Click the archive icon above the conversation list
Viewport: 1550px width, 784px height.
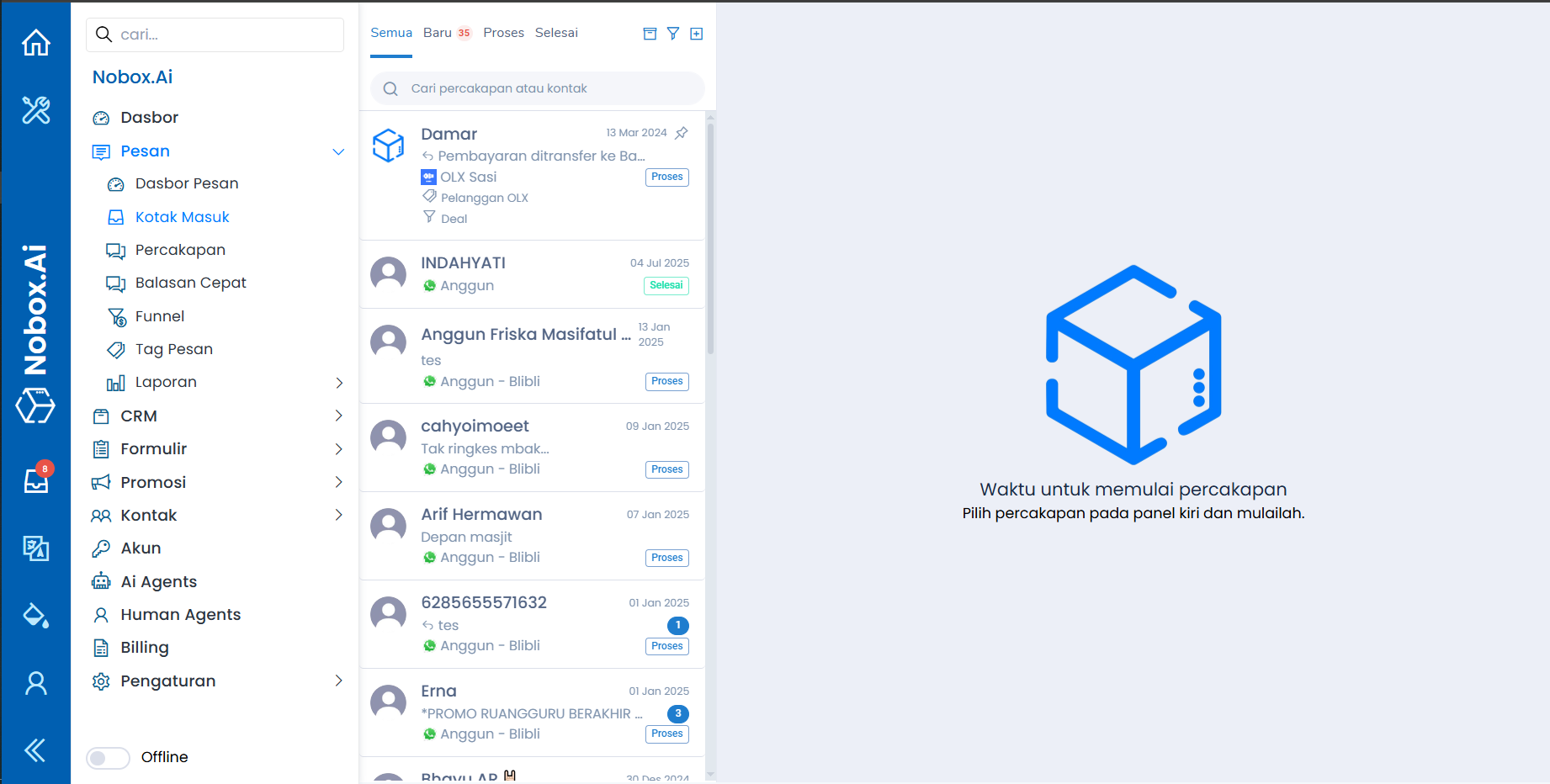click(x=650, y=34)
